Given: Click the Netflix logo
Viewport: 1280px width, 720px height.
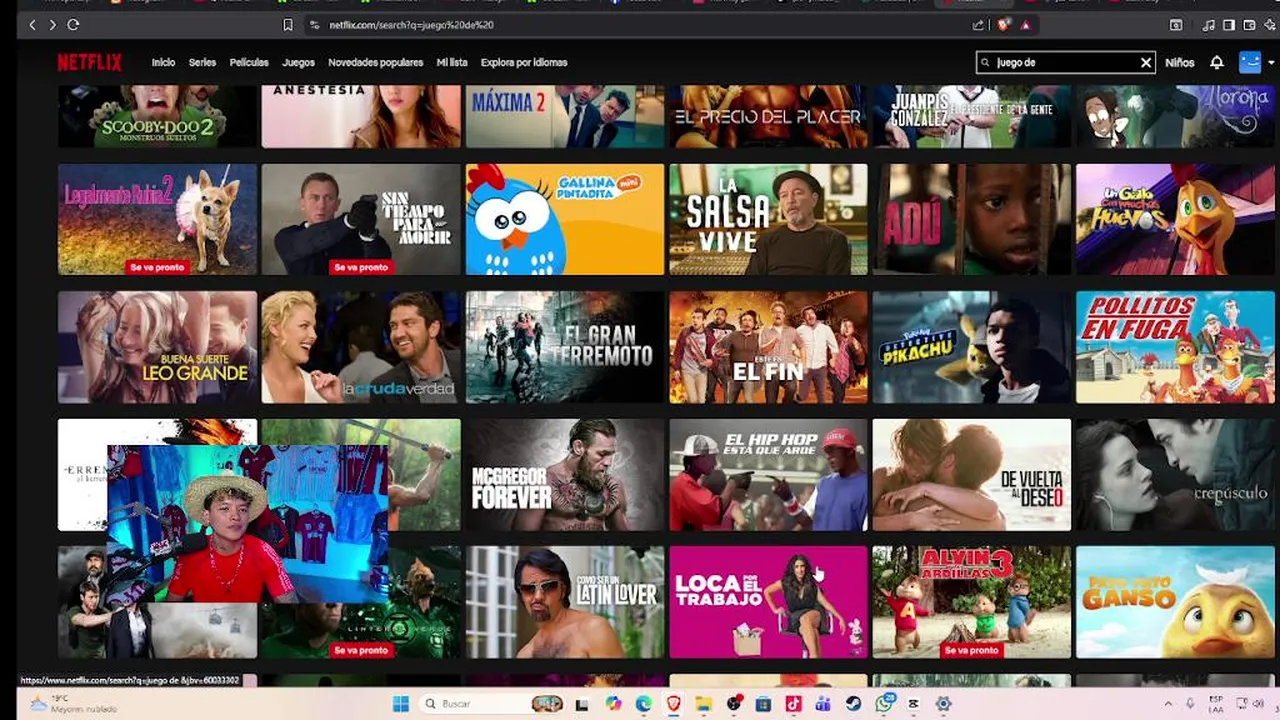Looking at the screenshot, I should (x=89, y=62).
